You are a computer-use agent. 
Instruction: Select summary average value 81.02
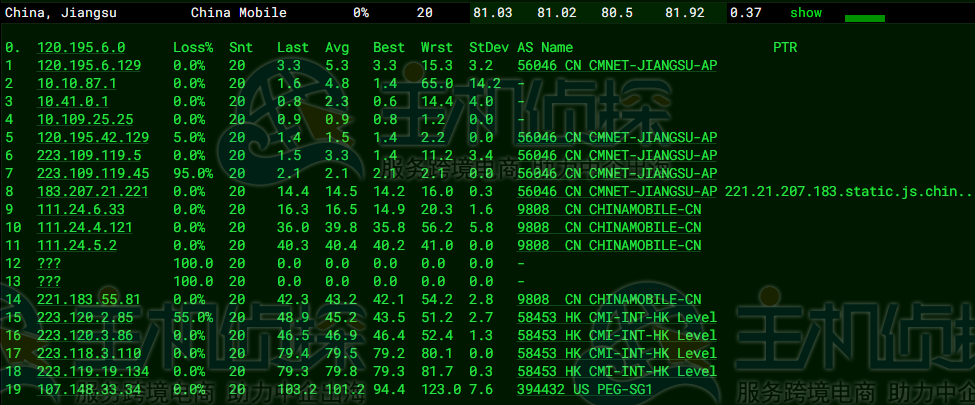(x=557, y=12)
